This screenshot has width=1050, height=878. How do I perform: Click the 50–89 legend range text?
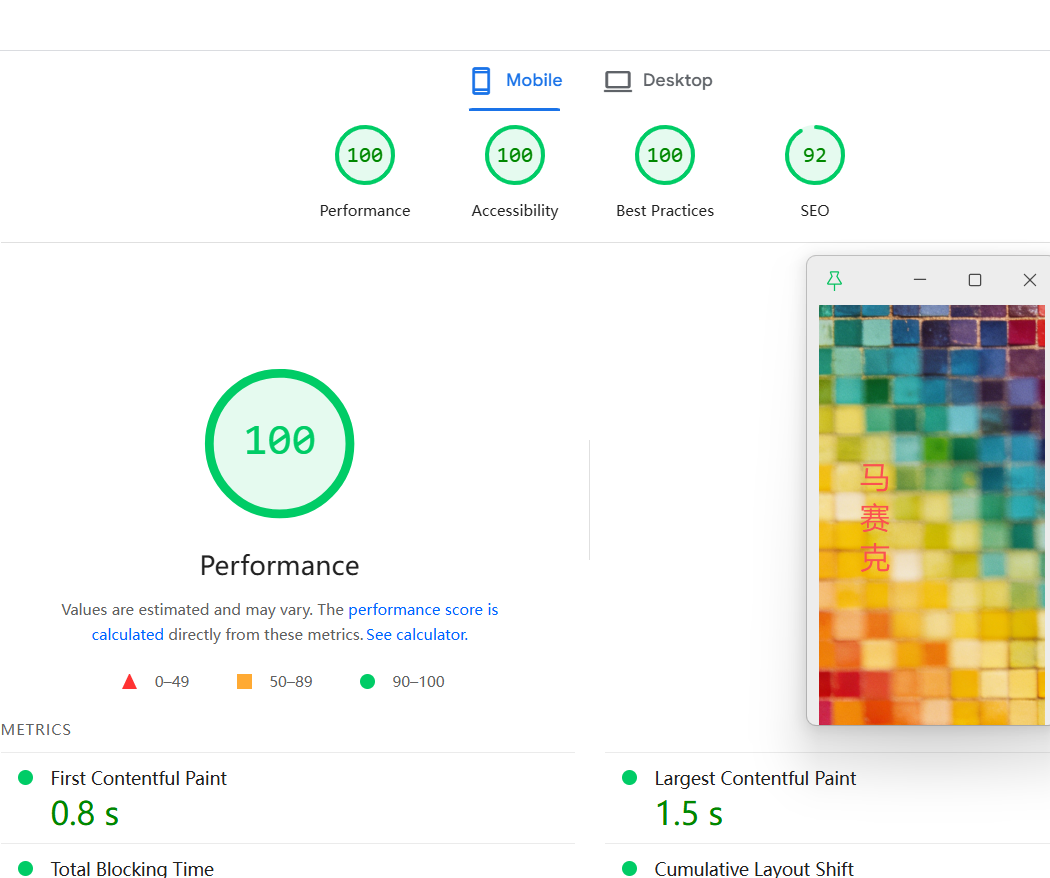pyautogui.click(x=291, y=682)
